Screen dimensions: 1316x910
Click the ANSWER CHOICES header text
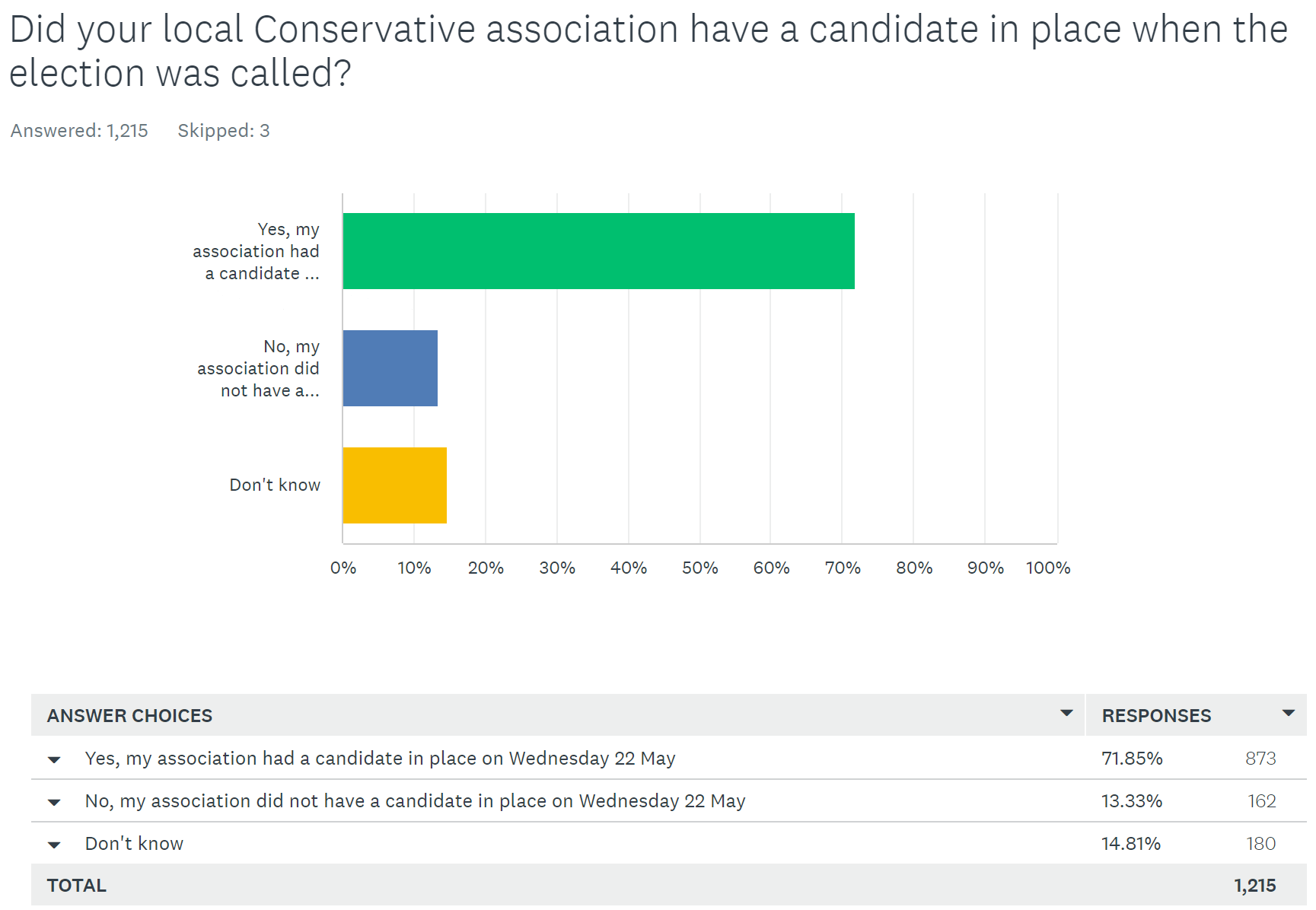click(x=129, y=716)
